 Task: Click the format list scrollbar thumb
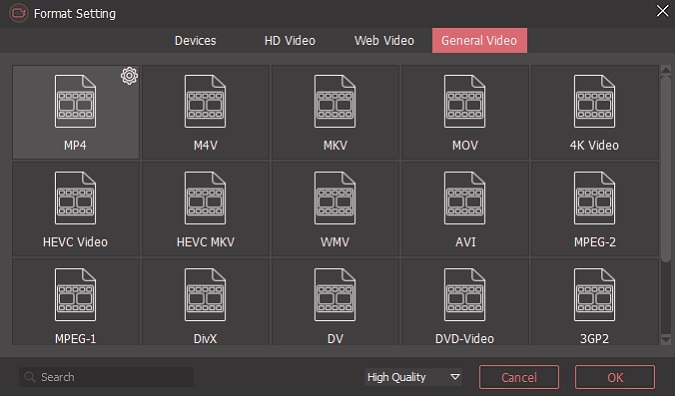[666, 168]
